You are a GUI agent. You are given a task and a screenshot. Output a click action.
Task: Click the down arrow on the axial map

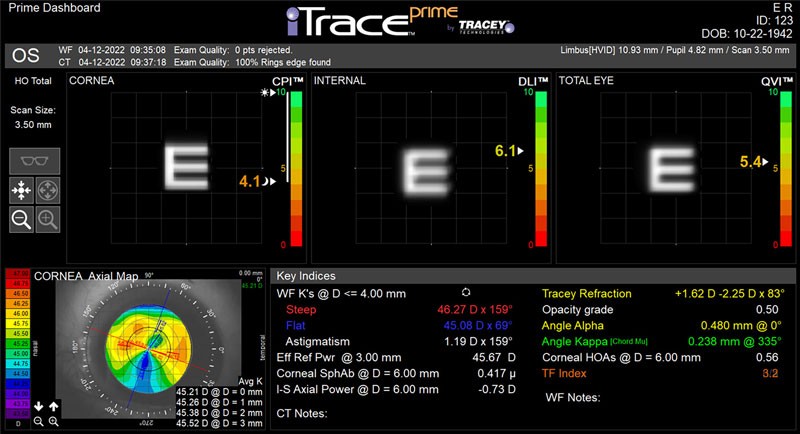(39, 406)
